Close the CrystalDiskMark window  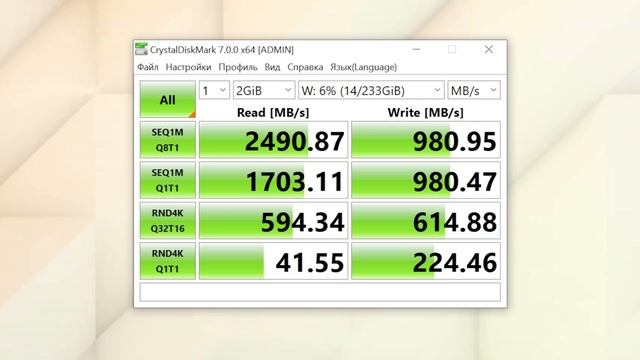point(489,49)
